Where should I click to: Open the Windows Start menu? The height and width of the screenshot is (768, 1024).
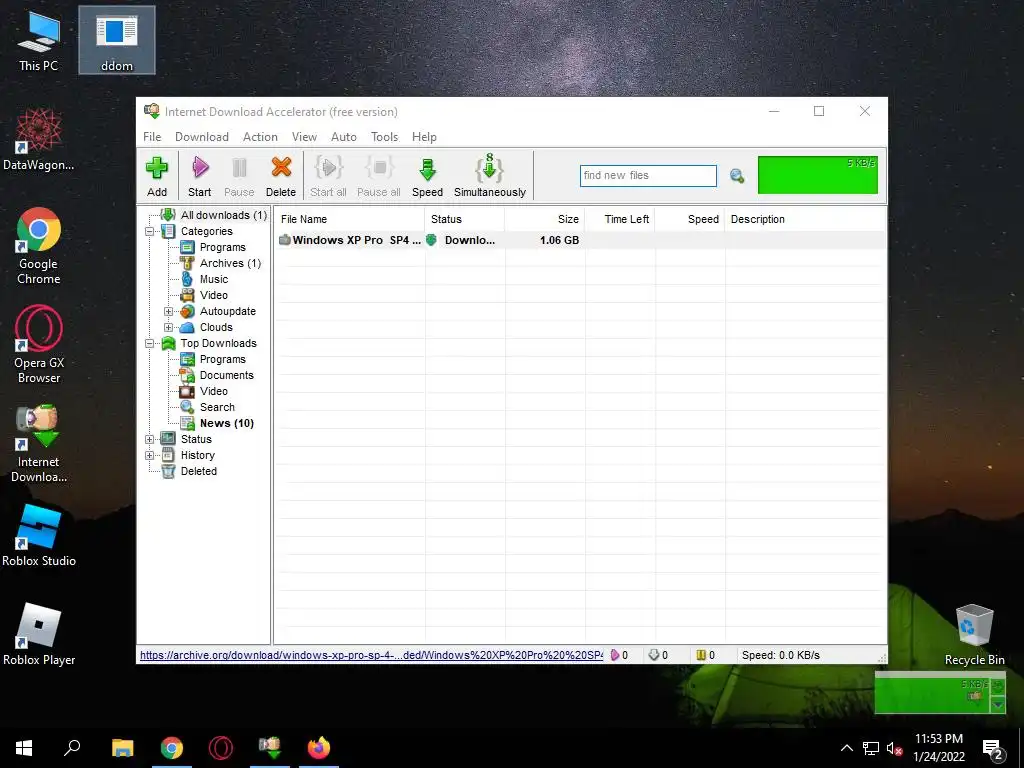(24, 748)
